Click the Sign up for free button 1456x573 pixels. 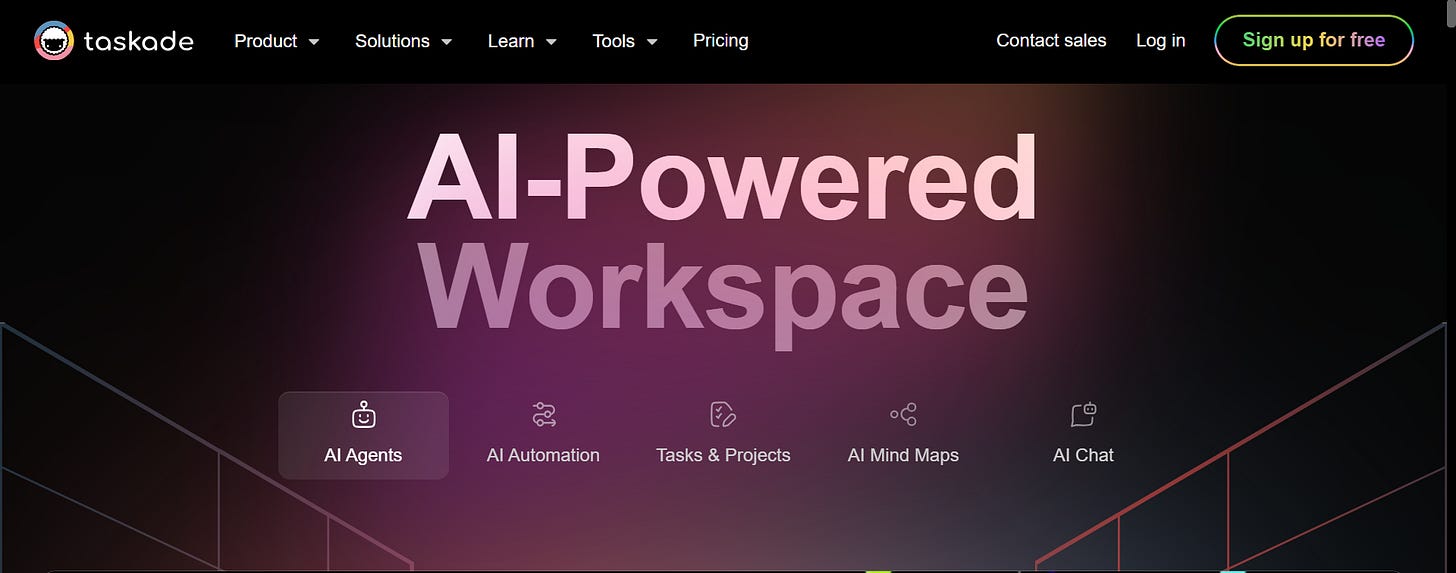pos(1314,41)
